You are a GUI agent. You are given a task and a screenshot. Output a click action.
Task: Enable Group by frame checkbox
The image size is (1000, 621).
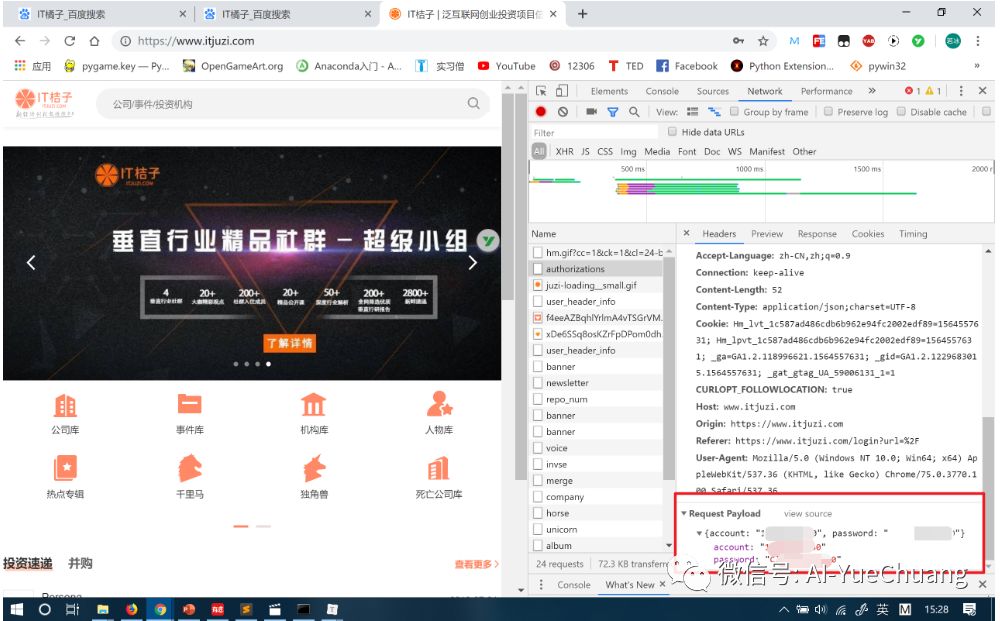click(734, 112)
